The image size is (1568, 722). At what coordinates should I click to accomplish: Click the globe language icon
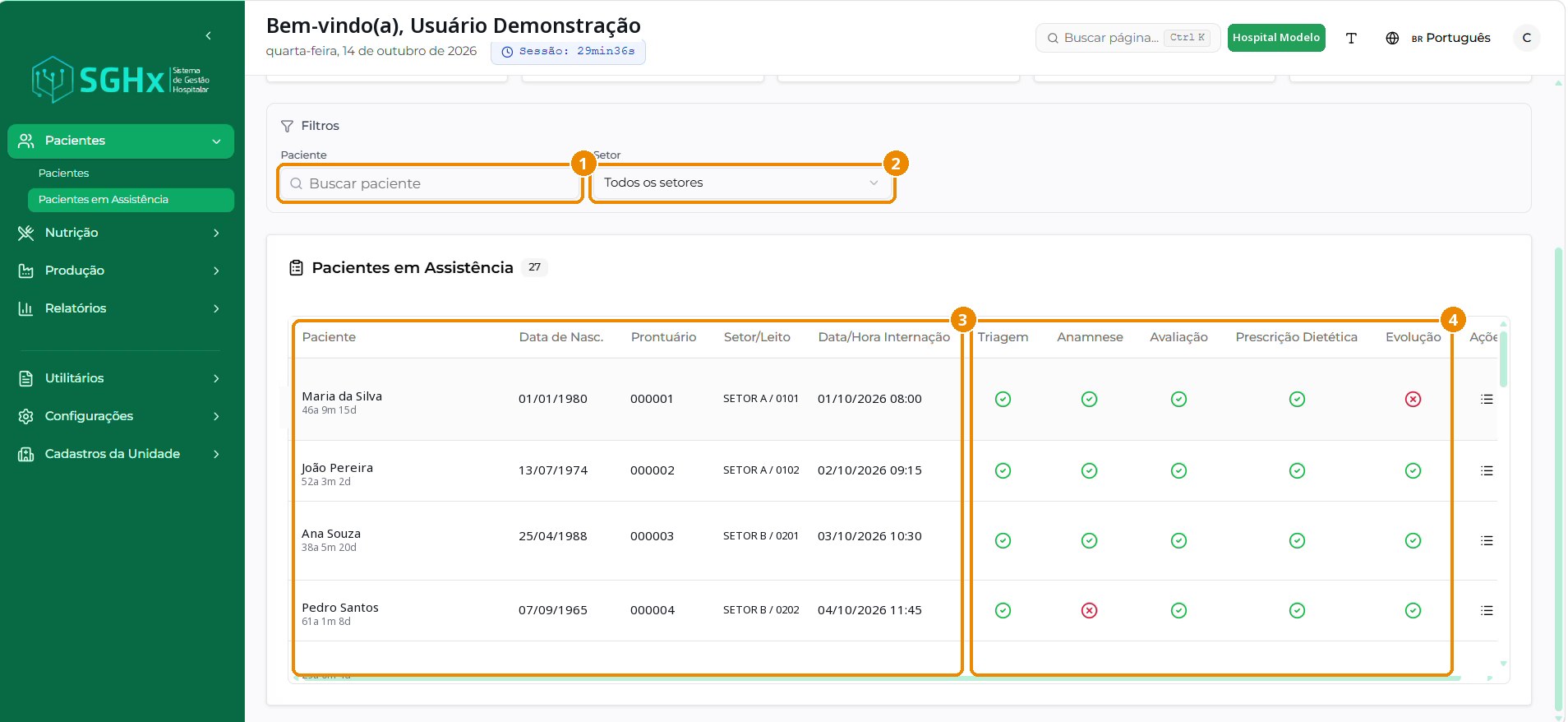coord(1392,38)
